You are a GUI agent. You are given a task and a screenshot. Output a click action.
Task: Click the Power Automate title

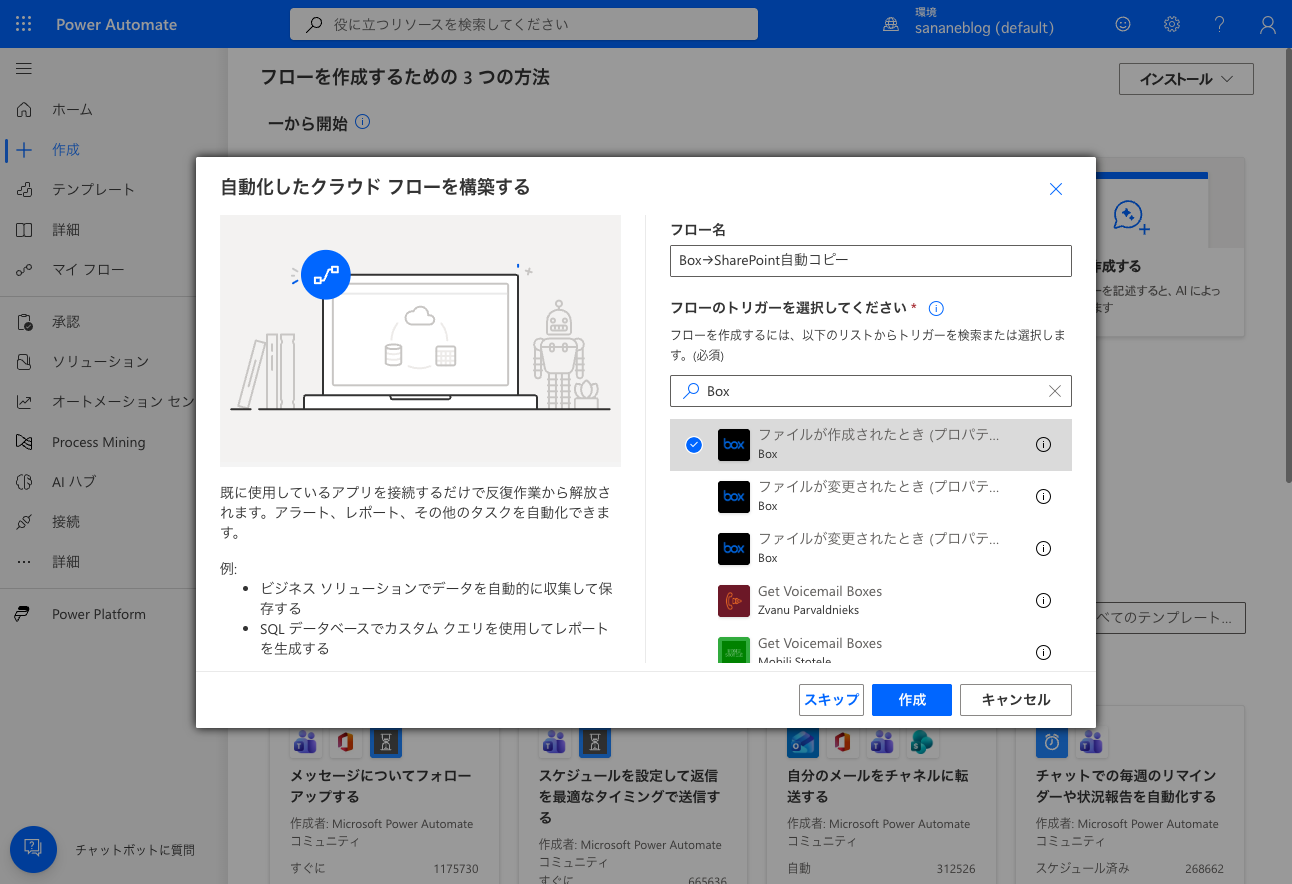click(x=116, y=25)
